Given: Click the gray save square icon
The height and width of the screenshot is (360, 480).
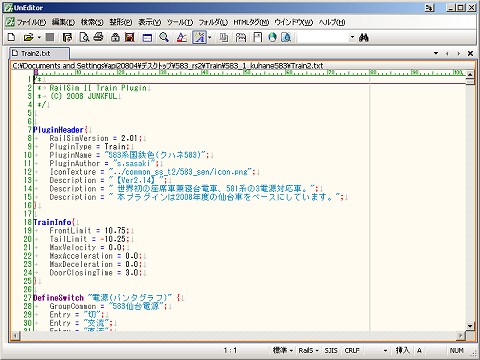Looking at the screenshot, I should pos(50,37).
